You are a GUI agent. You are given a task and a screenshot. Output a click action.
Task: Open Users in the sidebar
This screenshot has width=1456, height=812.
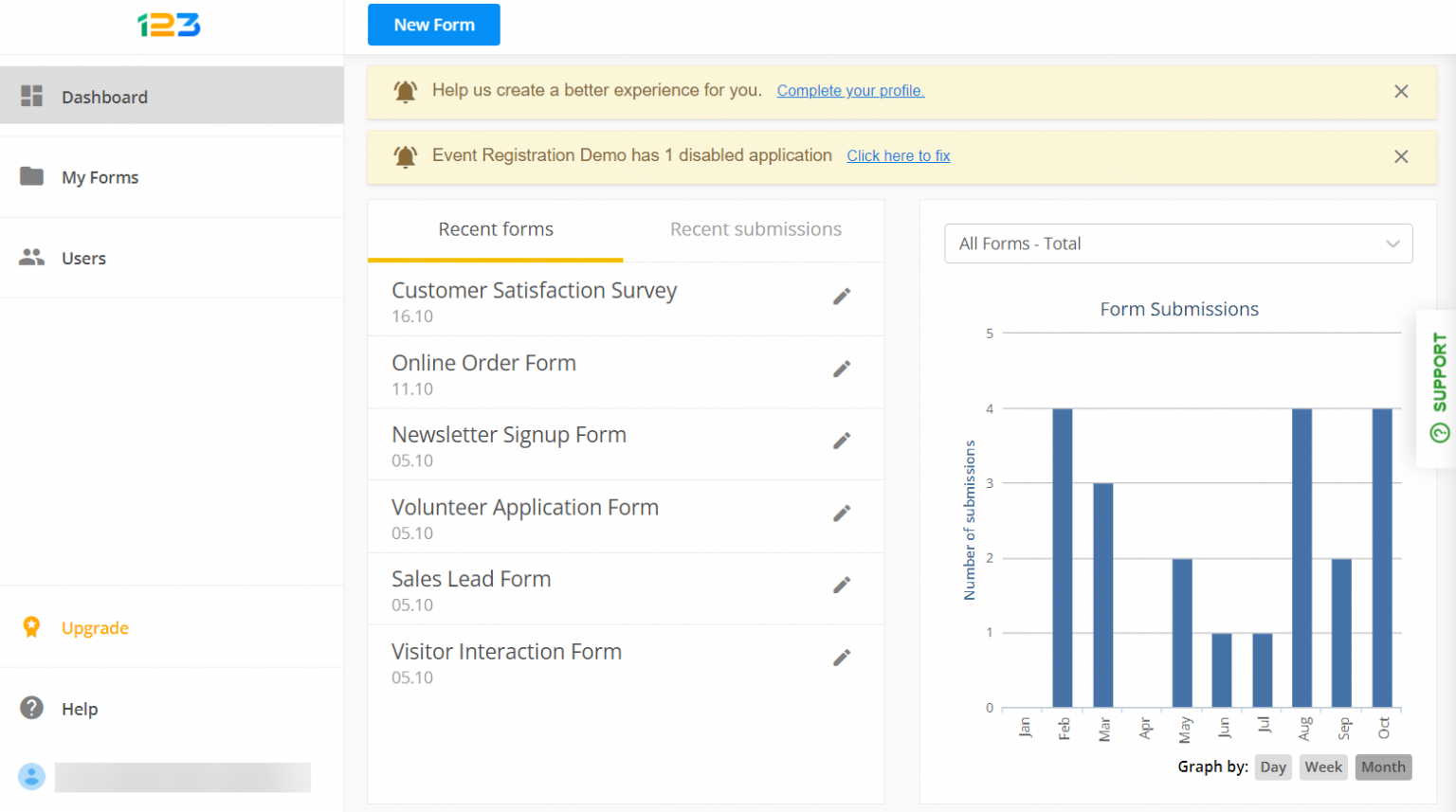172,258
